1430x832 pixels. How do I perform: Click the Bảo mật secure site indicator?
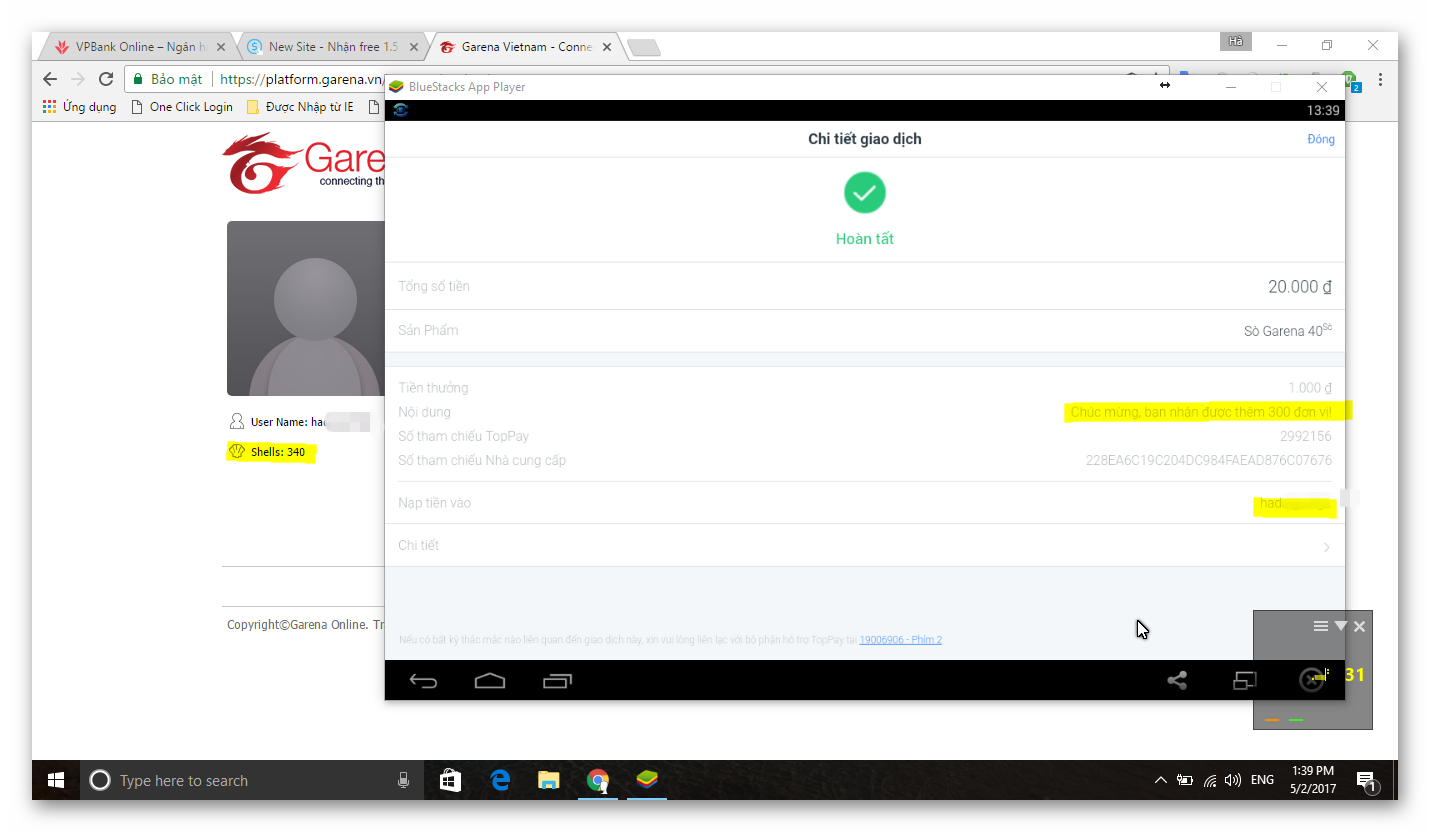pos(168,79)
